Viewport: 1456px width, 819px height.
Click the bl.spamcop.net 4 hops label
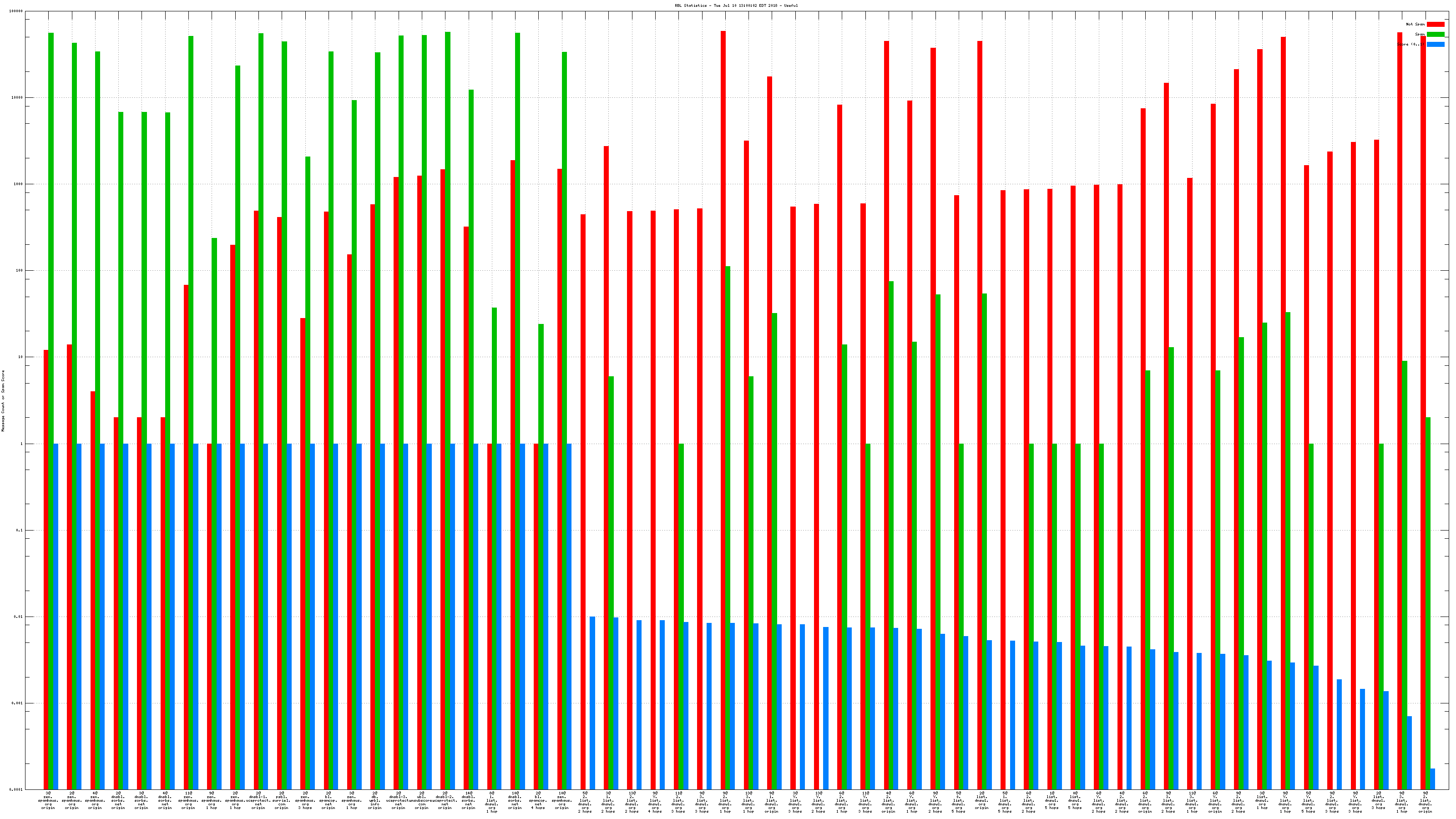pos(538,801)
